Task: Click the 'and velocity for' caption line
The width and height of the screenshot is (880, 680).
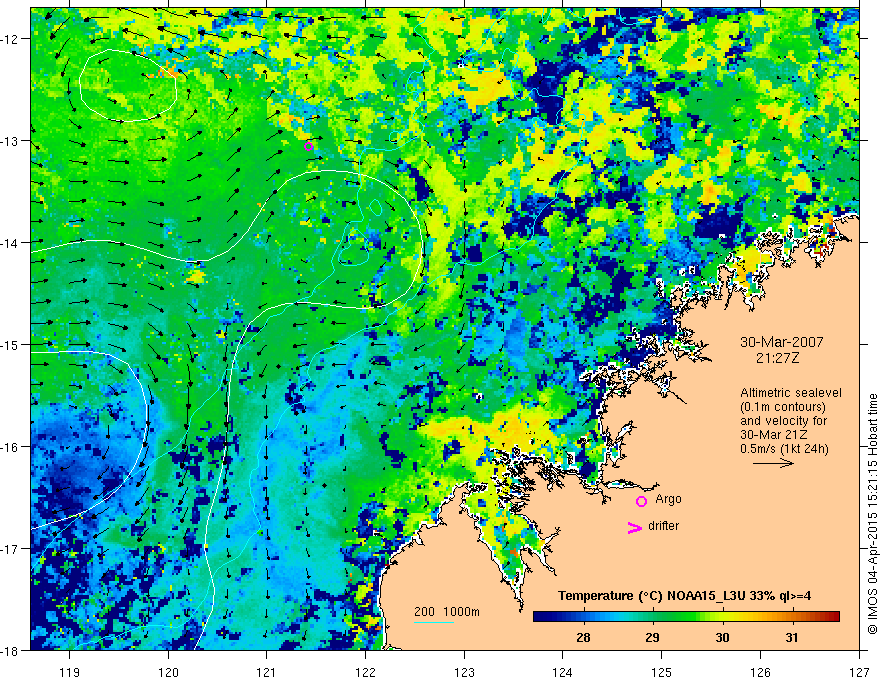Action: click(783, 421)
